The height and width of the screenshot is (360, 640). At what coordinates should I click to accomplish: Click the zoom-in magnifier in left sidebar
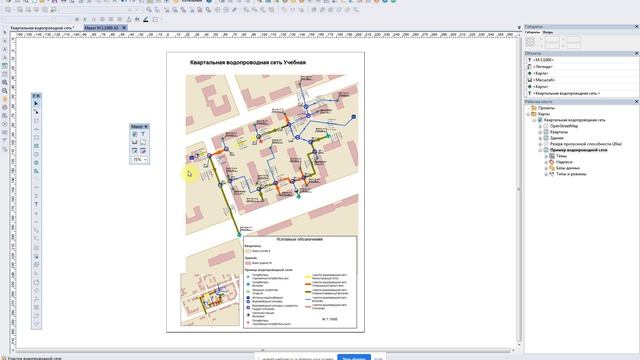[4, 82]
